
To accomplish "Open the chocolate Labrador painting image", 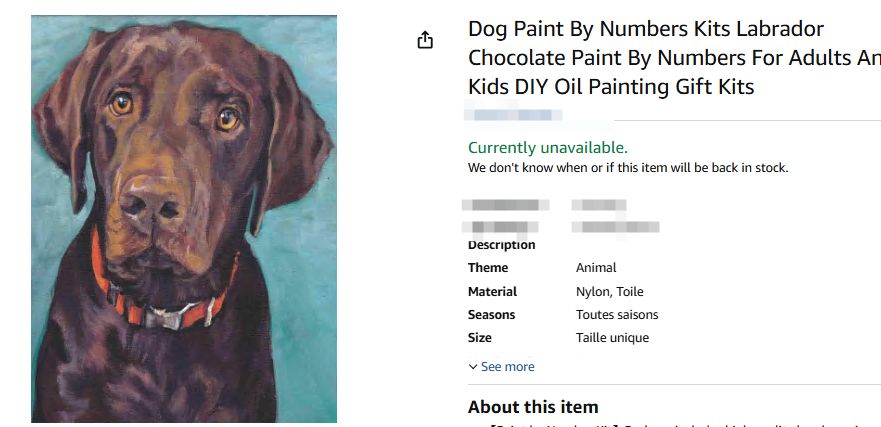I will pyautogui.click(x=184, y=219).
